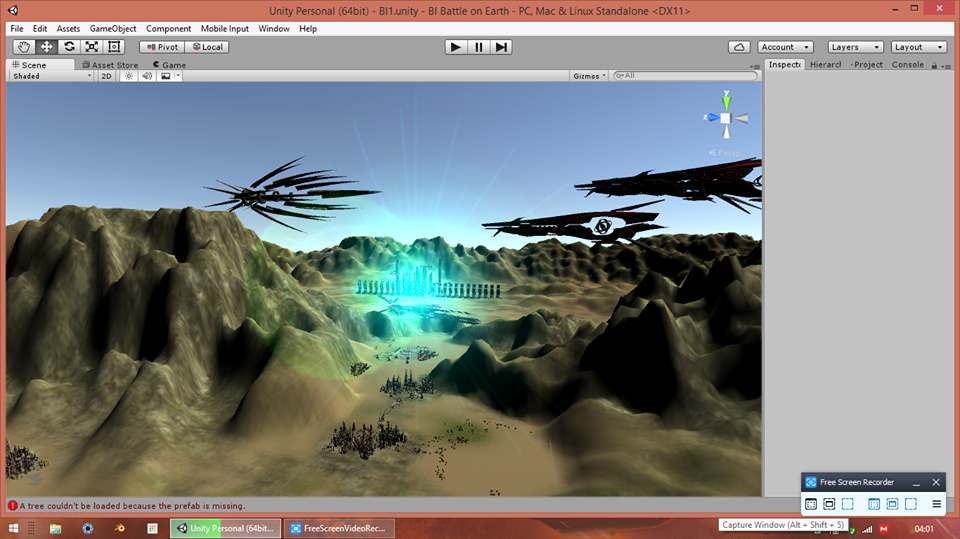The image size is (960, 539).
Task: Open the Windows Start button
Action: [x=13, y=529]
